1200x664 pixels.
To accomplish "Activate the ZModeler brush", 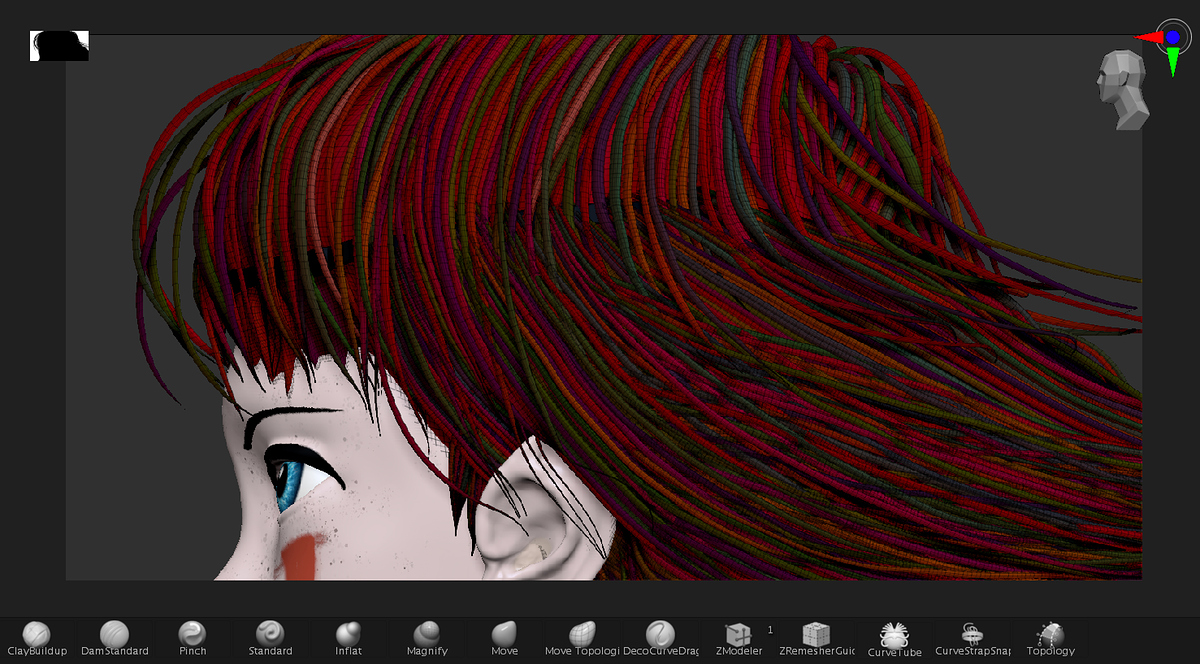I will pyautogui.click(x=740, y=637).
